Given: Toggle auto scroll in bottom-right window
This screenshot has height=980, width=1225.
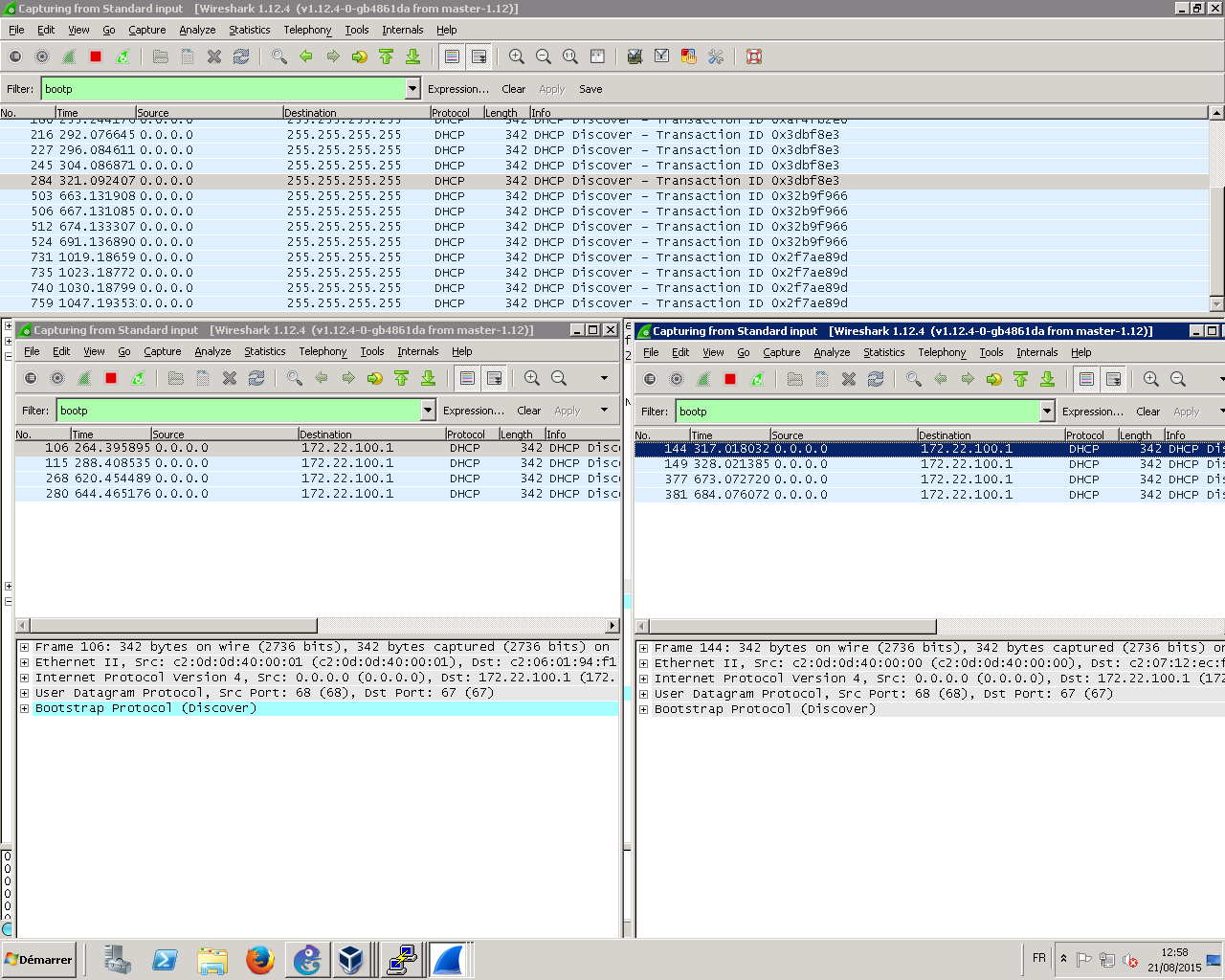Looking at the screenshot, I should (1114, 379).
